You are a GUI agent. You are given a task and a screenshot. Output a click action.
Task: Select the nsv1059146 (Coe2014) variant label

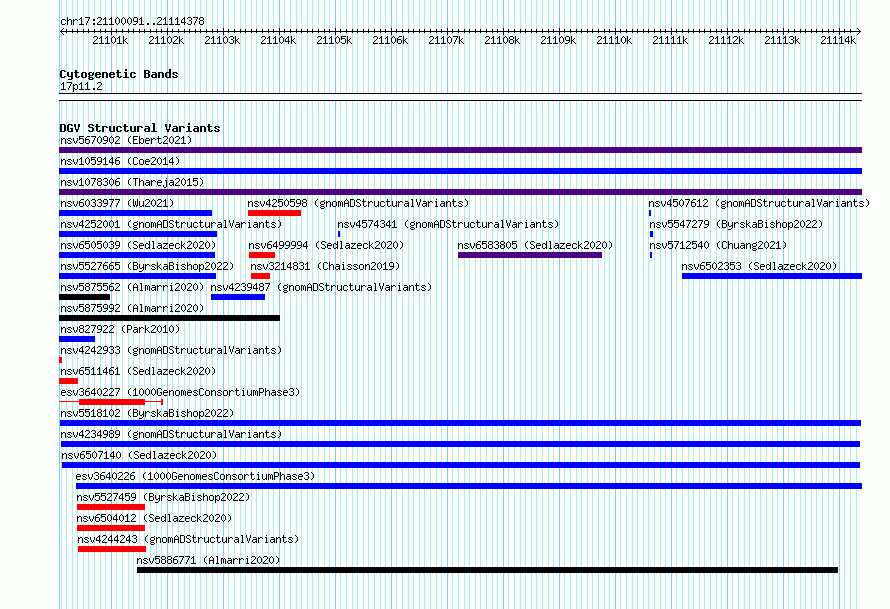pyautogui.click(x=120, y=161)
